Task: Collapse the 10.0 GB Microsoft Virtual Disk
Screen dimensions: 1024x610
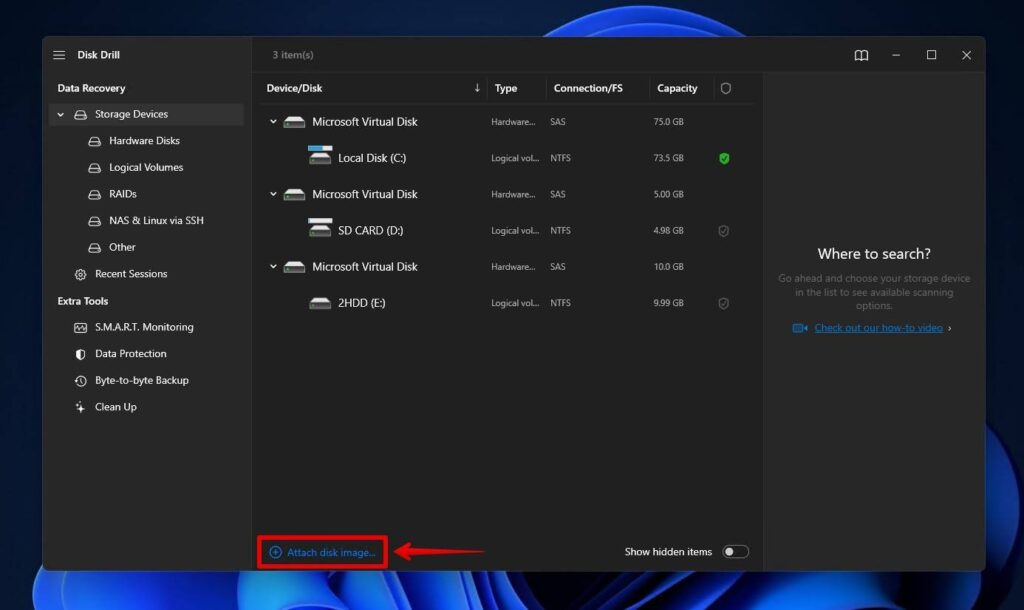Action: 272,266
